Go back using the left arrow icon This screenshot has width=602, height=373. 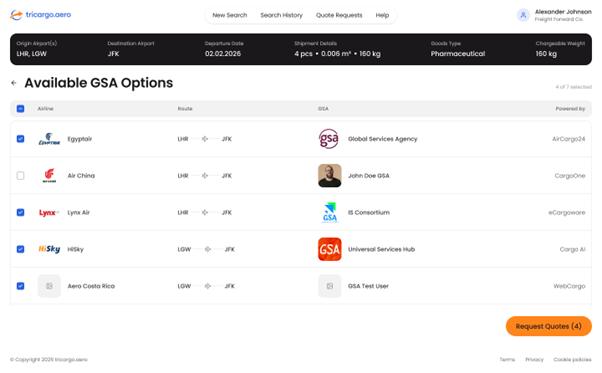click(14, 83)
